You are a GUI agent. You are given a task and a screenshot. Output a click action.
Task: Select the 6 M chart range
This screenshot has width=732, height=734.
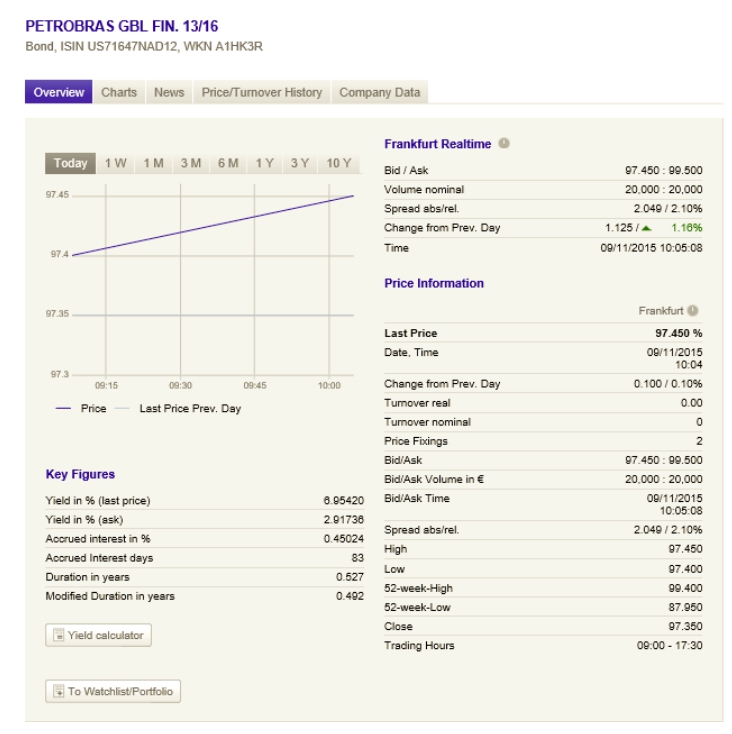click(x=228, y=163)
